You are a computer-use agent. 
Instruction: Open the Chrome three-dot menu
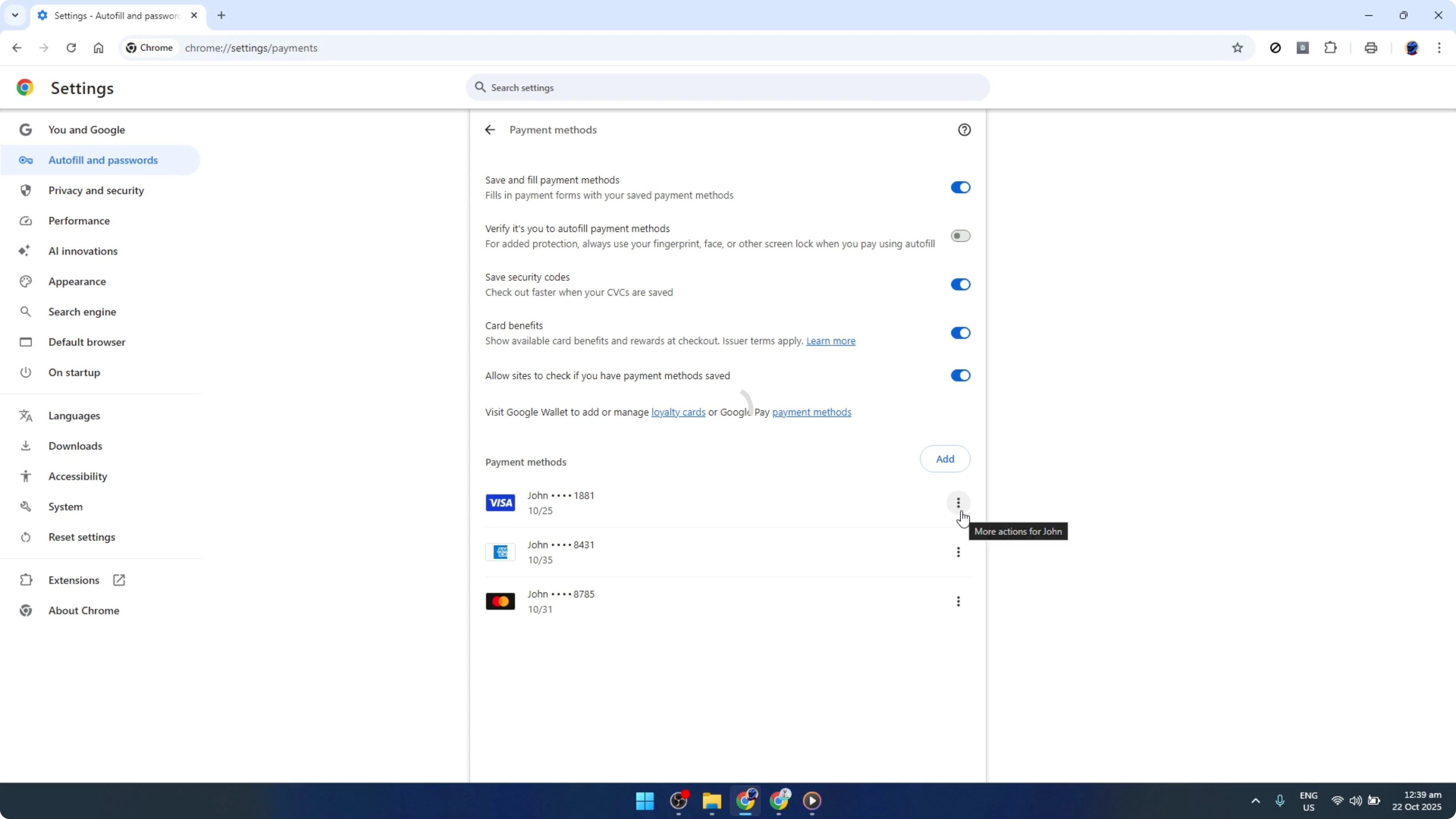coord(1440,48)
